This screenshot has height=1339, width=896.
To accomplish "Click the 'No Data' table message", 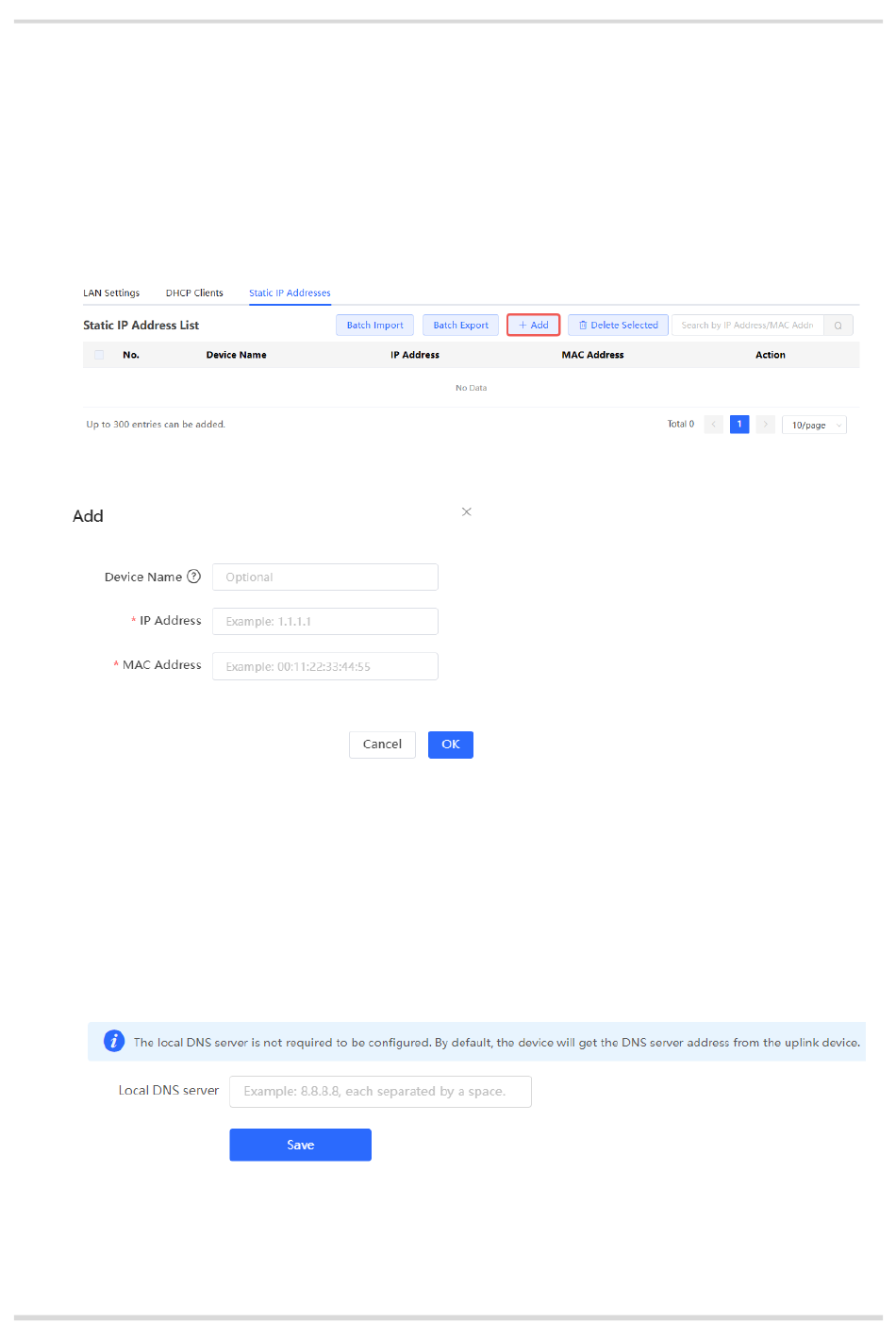I will pos(471,388).
